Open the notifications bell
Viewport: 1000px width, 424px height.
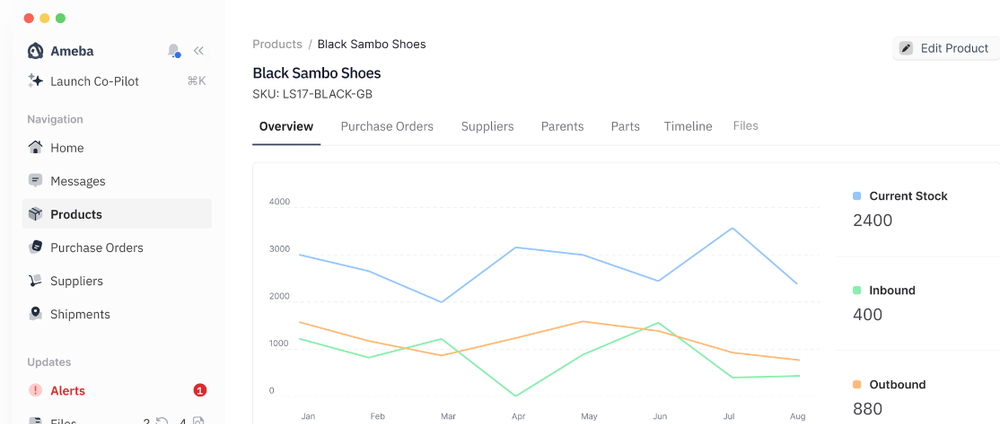pos(174,51)
